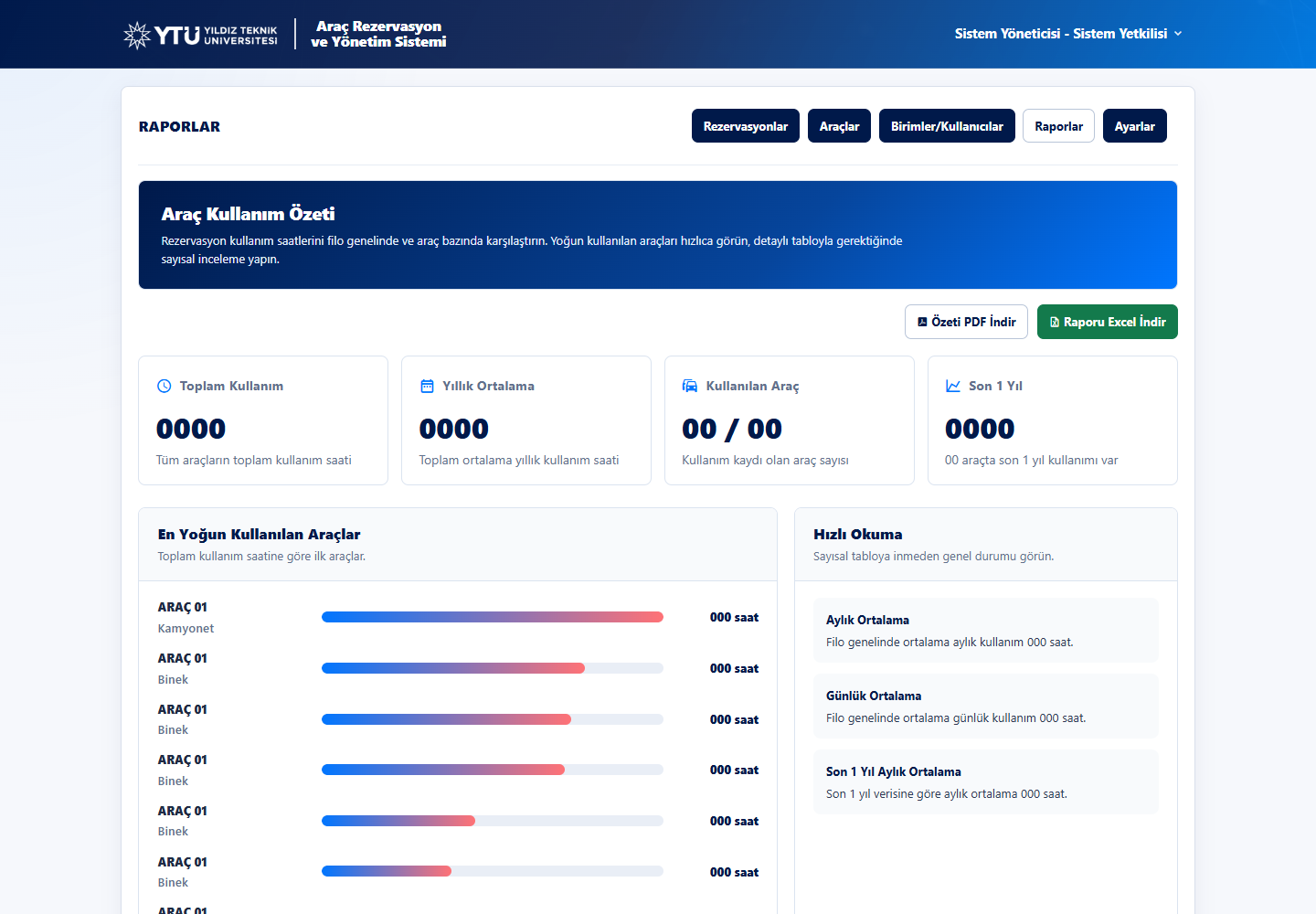The image size is (1316, 914).
Task: Select the Günlük Ortalama info card
Action: point(986,707)
